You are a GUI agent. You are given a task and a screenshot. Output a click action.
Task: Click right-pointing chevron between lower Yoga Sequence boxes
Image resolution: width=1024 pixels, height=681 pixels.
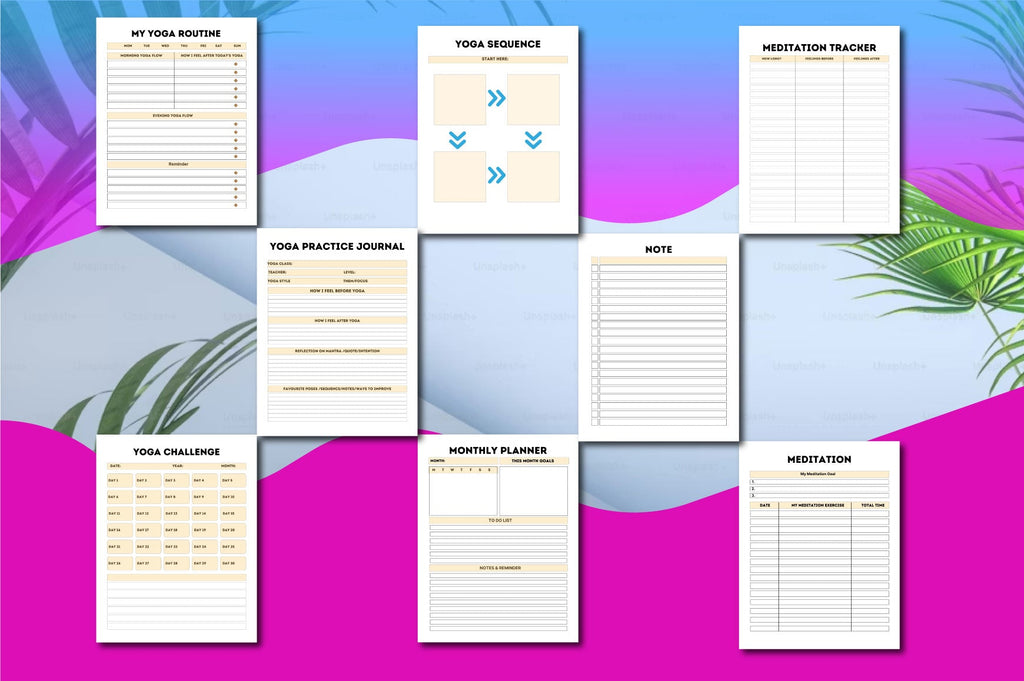coord(496,175)
